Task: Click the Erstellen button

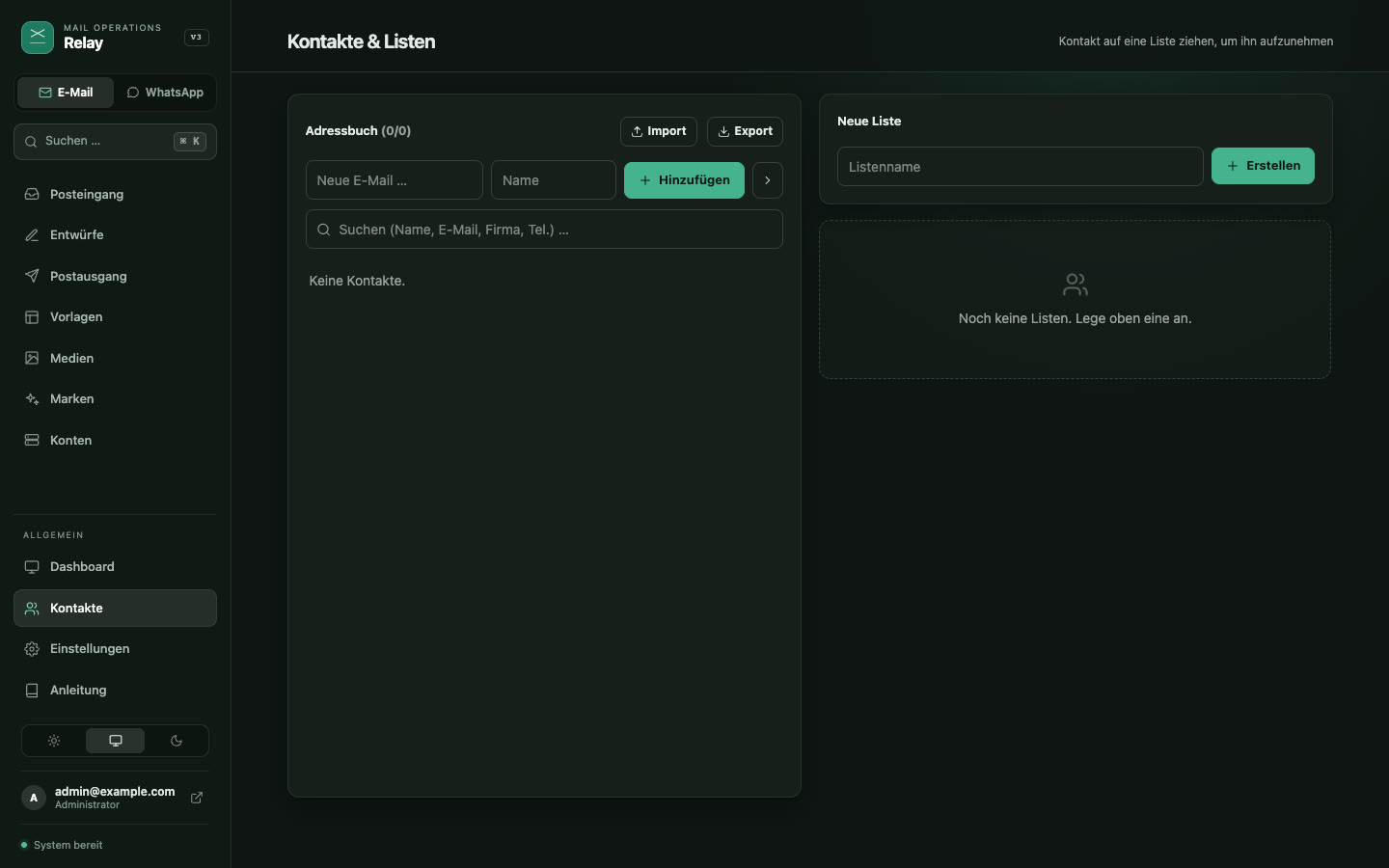Action: point(1263,166)
